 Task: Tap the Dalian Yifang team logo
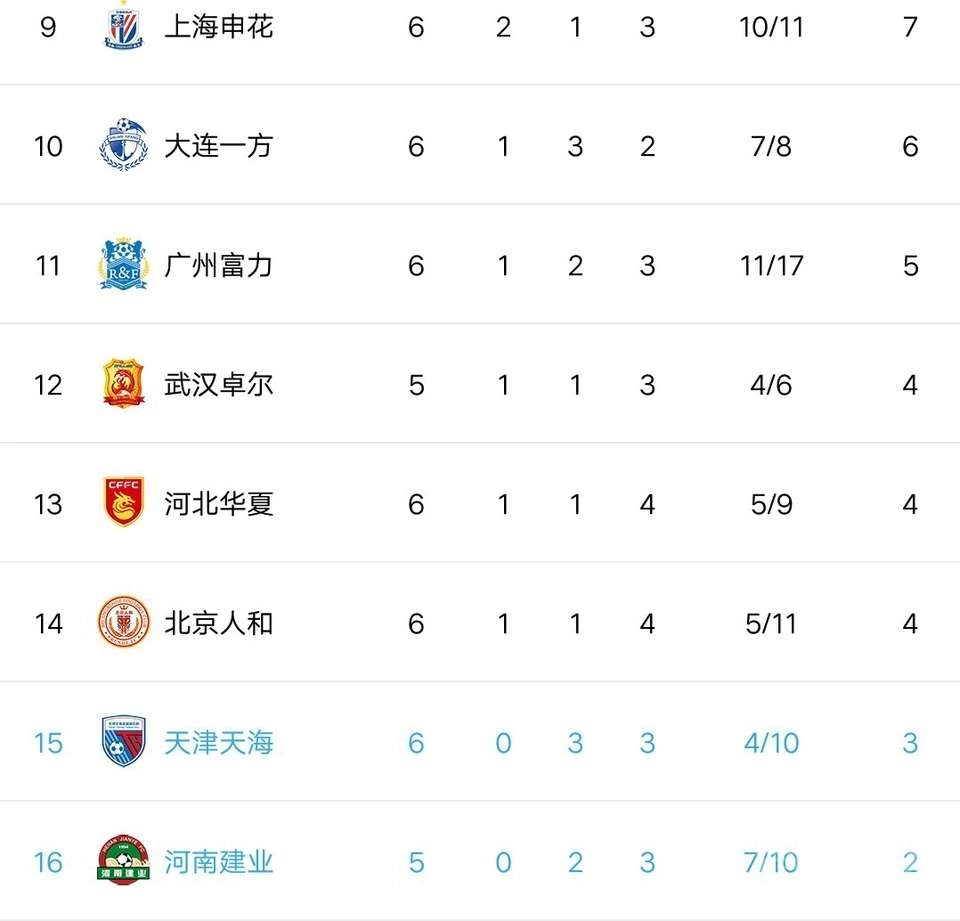pos(125,146)
